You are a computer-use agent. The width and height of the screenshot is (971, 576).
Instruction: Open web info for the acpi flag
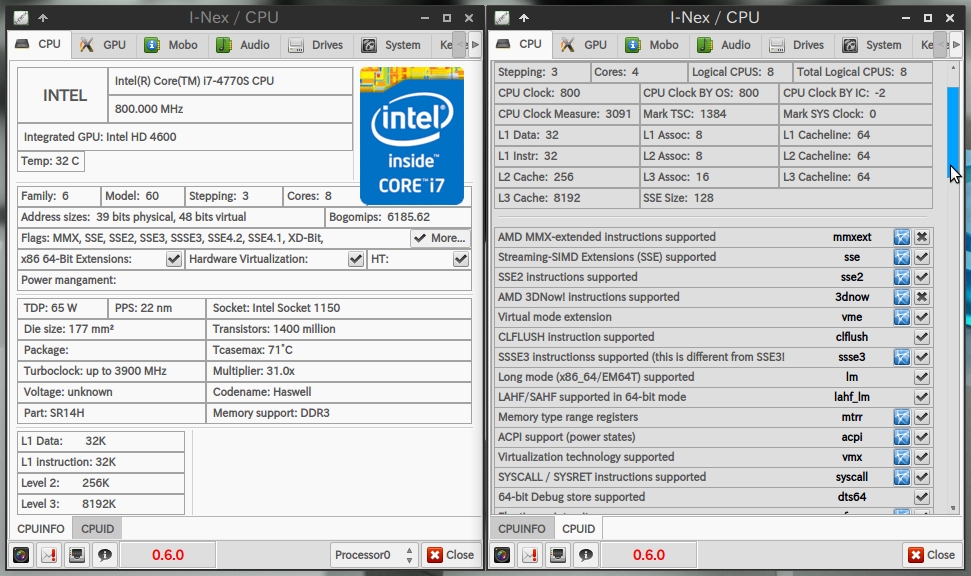click(x=902, y=437)
